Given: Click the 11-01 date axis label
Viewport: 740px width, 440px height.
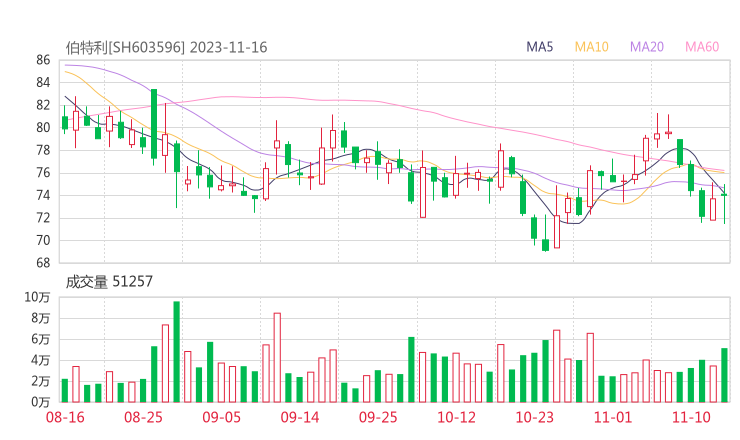Looking at the screenshot, I should pyautogui.click(x=613, y=417).
